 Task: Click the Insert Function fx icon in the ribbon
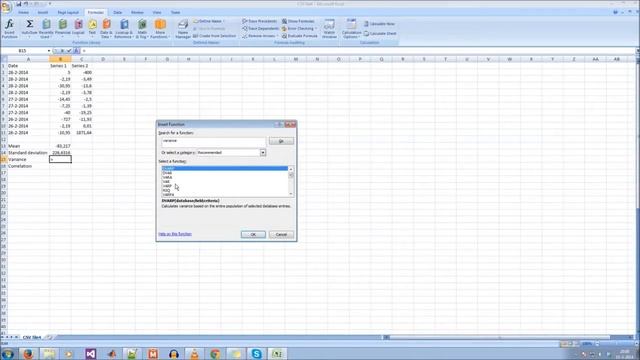9,29
